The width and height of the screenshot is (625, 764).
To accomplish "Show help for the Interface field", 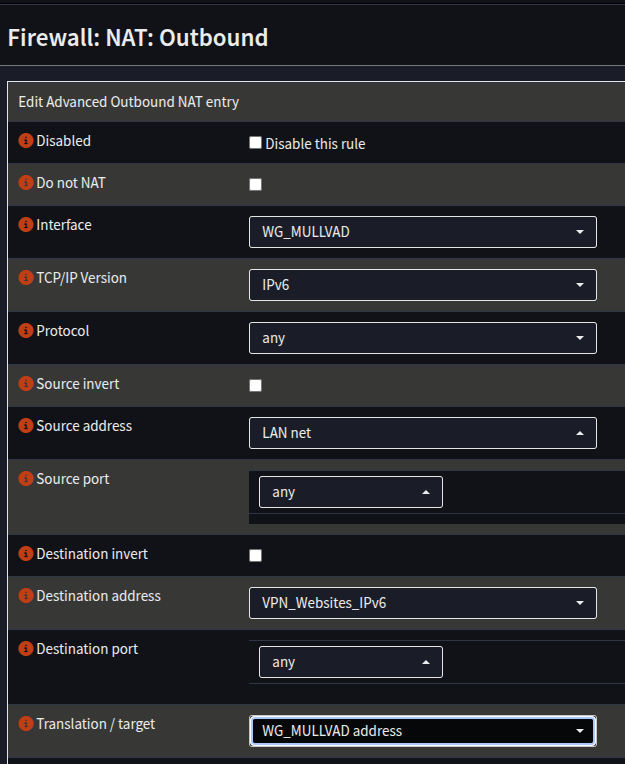I will tap(26, 226).
